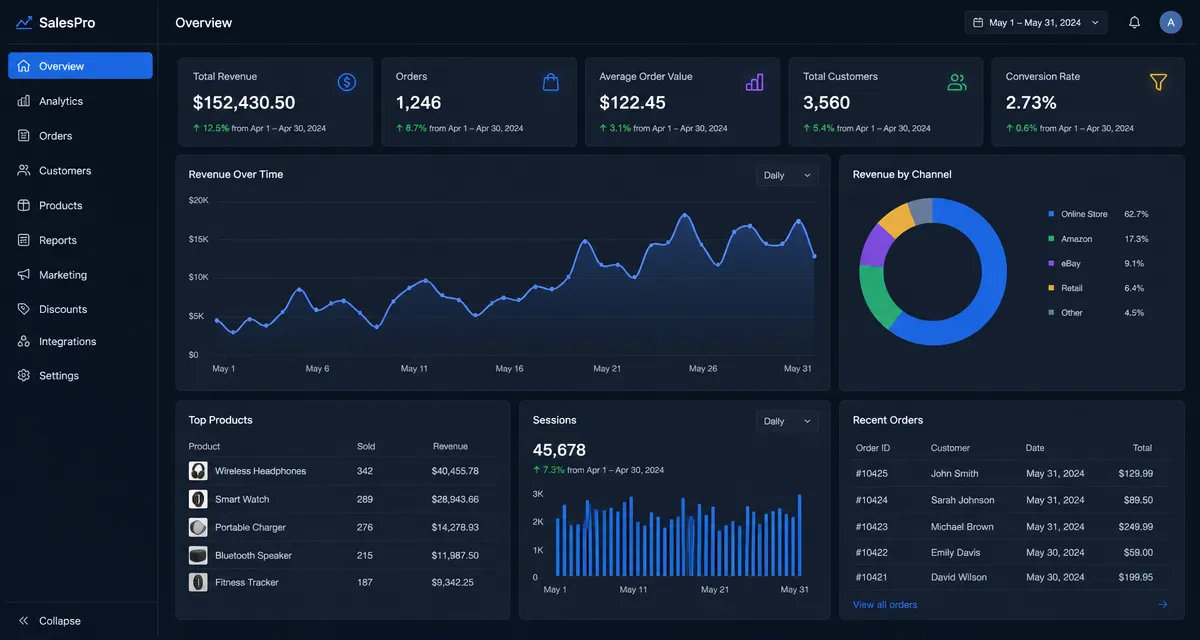1200x640 pixels.
Task: Click the dollar icon on Total Revenue card
Action: click(347, 82)
